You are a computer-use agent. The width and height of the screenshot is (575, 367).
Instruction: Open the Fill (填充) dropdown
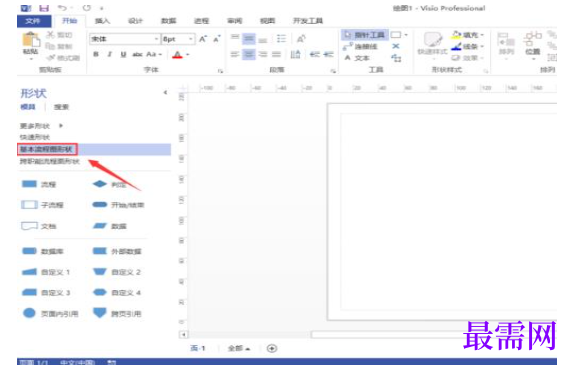tap(467, 35)
